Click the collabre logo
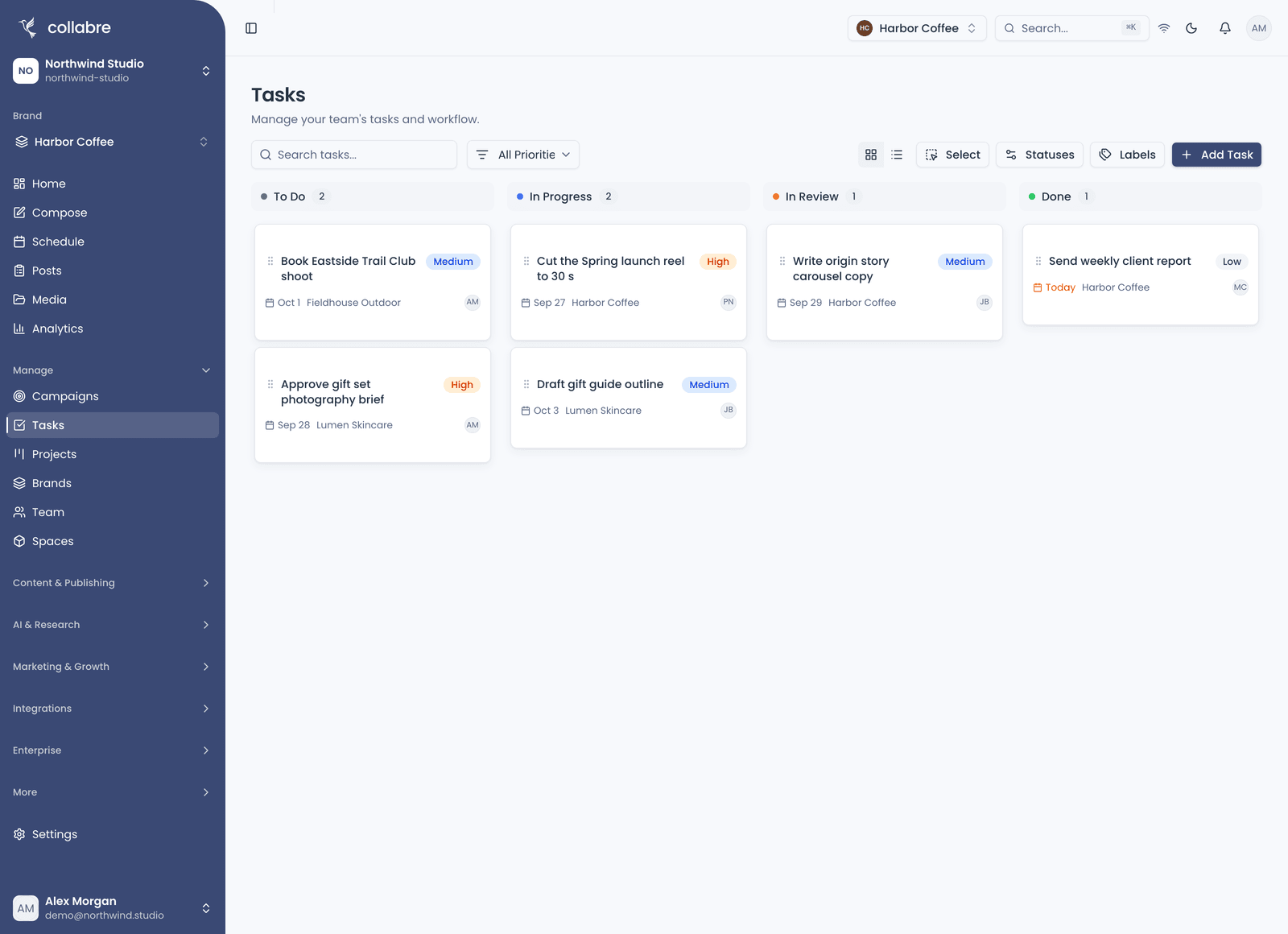Image resolution: width=1288 pixels, height=934 pixels. tap(64, 27)
